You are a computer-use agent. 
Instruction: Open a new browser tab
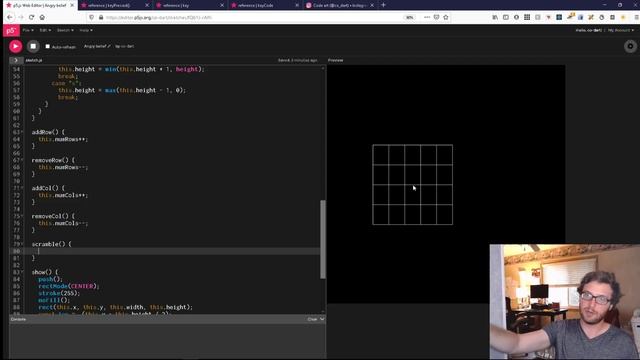[383, 5]
